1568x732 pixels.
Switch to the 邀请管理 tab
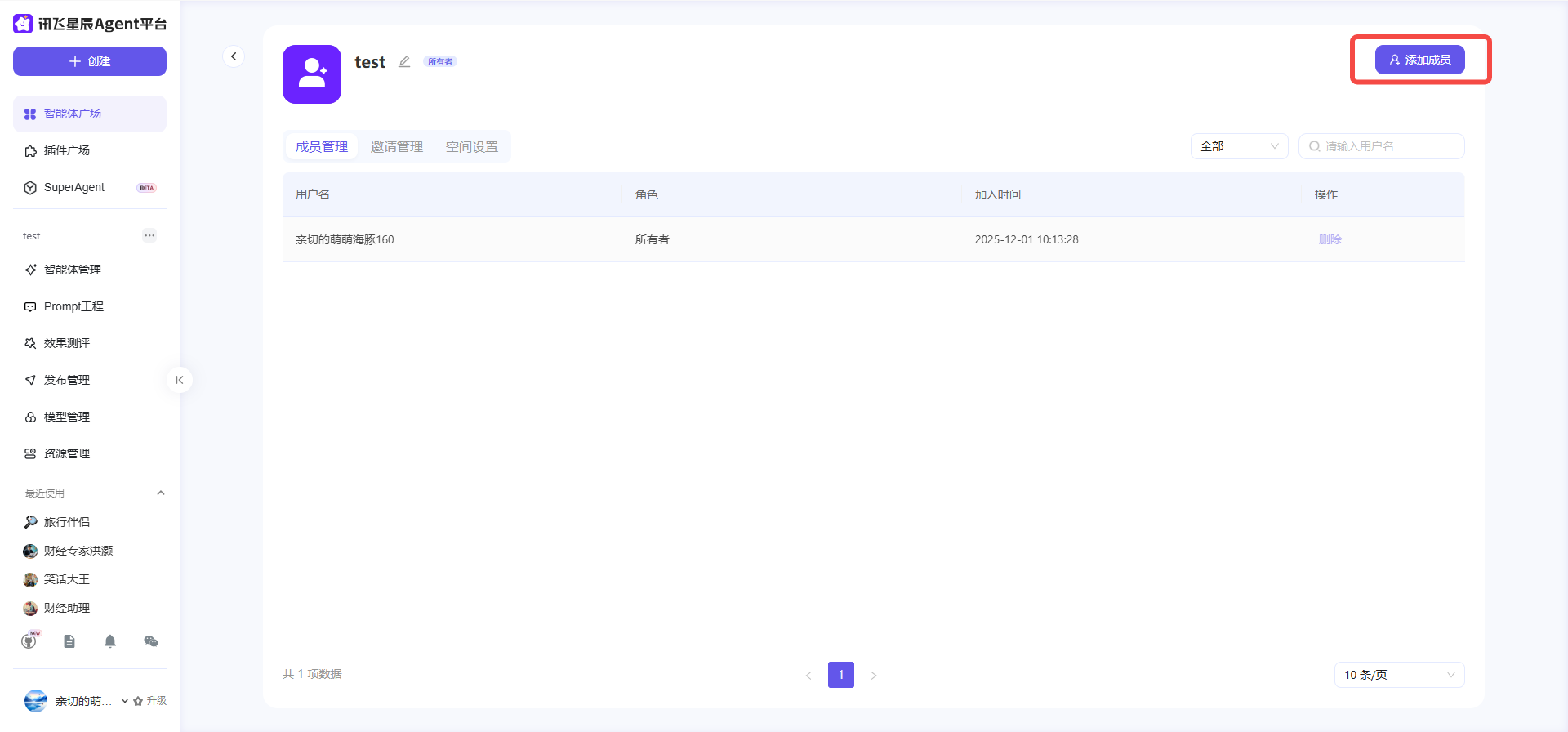397,147
